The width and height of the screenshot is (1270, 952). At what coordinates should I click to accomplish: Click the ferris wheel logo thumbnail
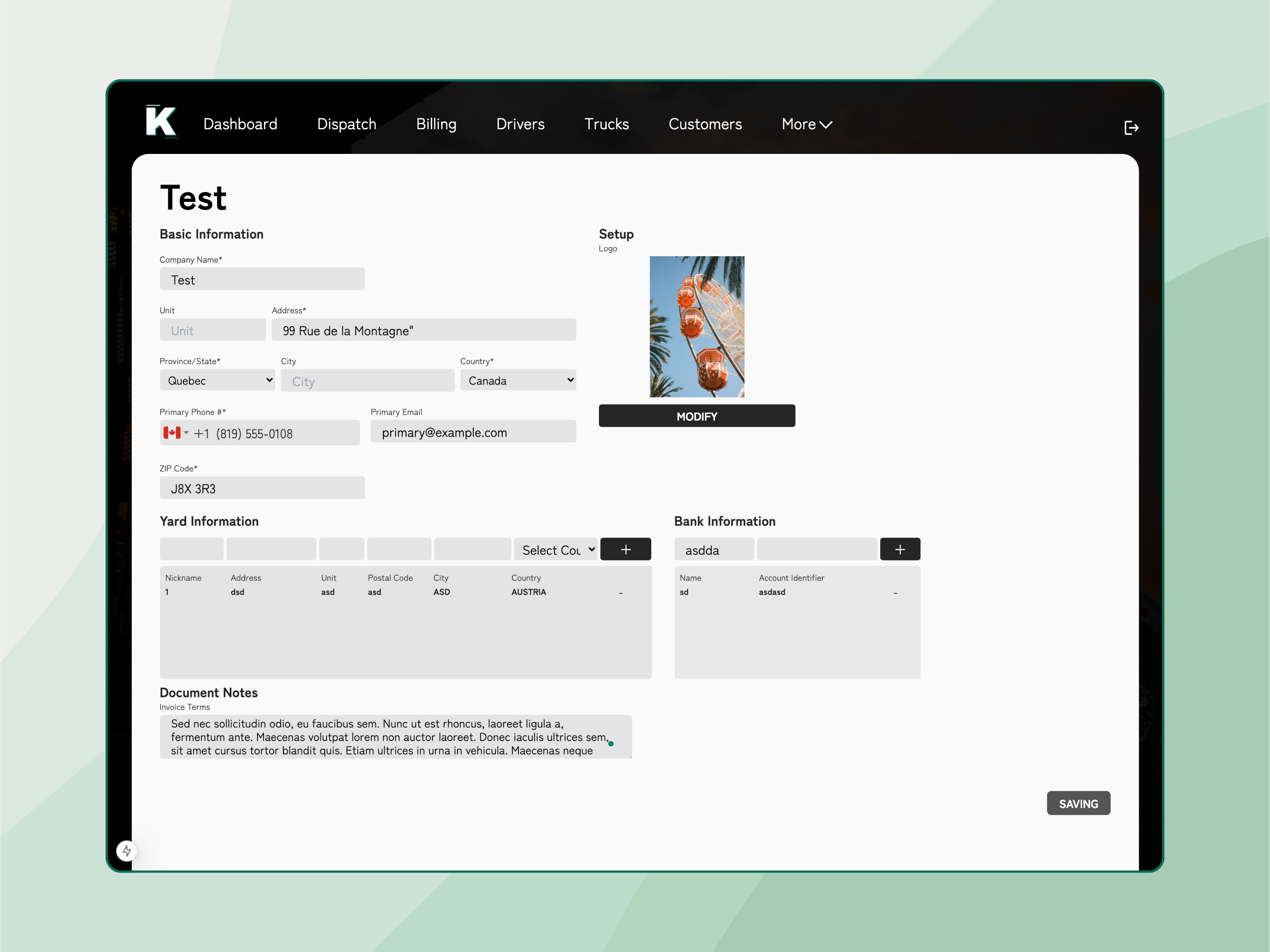point(697,326)
